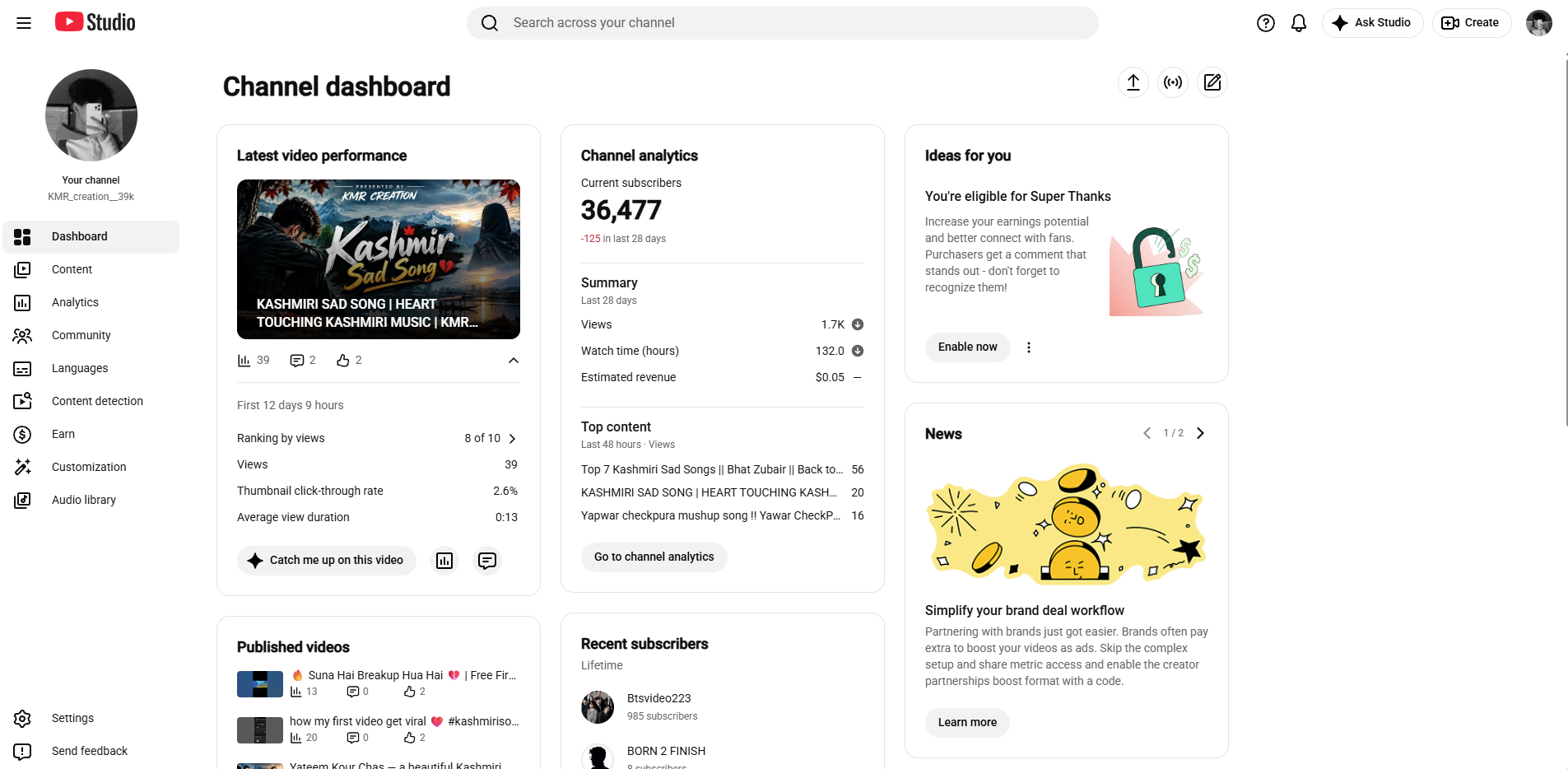Click Ask Studio button
Viewport: 1568px width, 769px height.
click(1372, 23)
